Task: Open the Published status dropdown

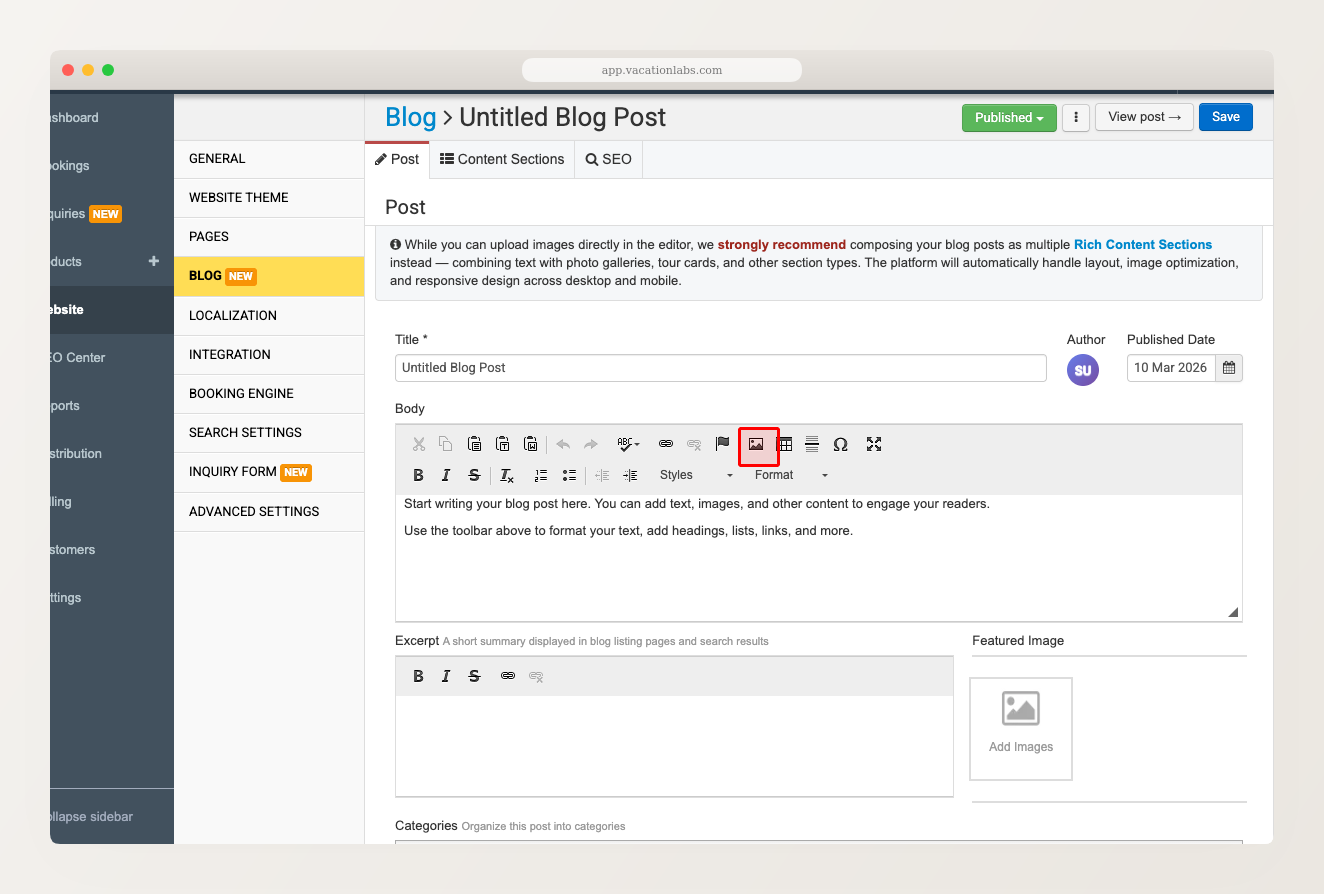Action: [1009, 117]
